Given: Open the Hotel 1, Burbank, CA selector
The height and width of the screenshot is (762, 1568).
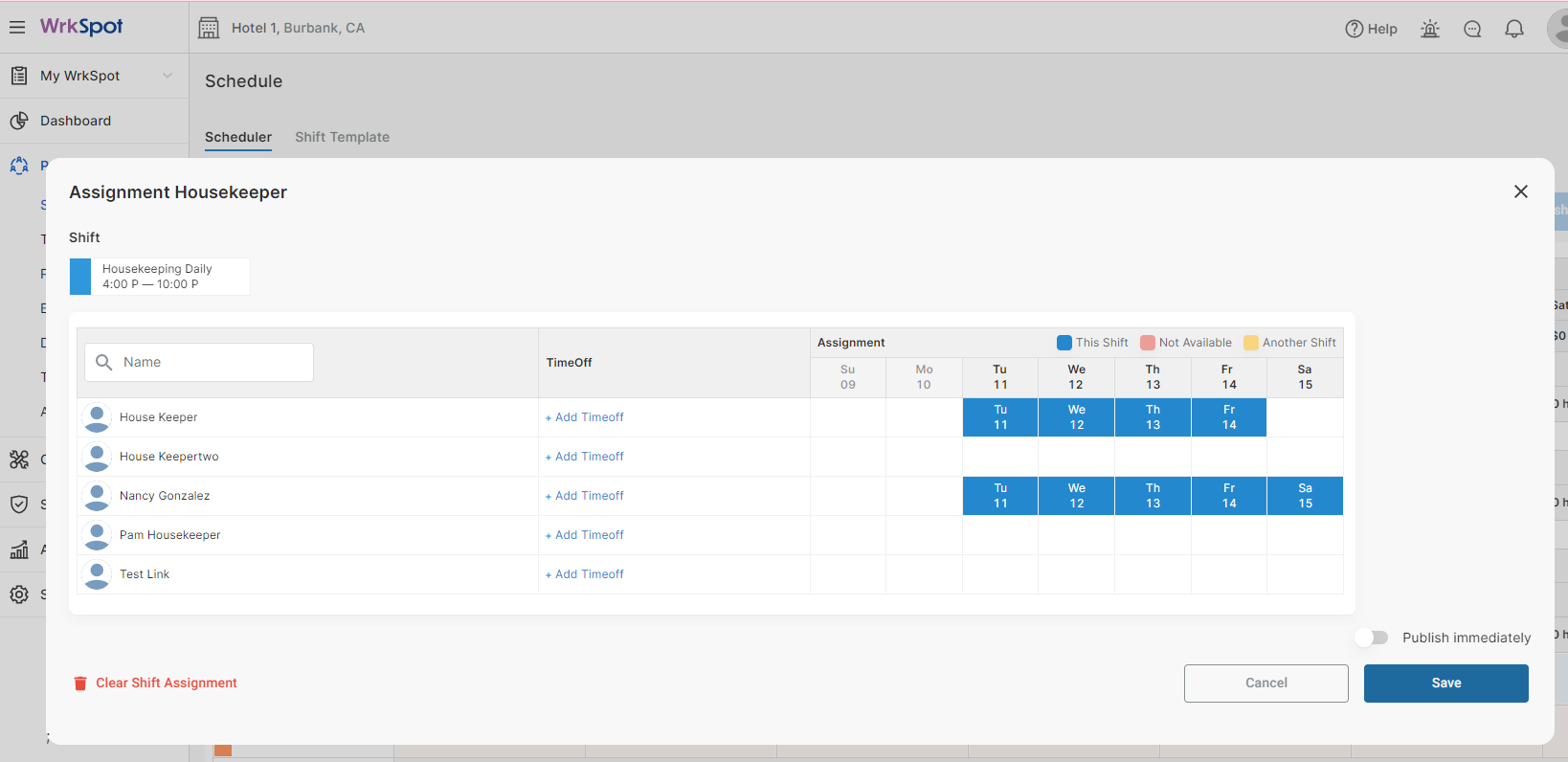Looking at the screenshot, I should point(282,28).
